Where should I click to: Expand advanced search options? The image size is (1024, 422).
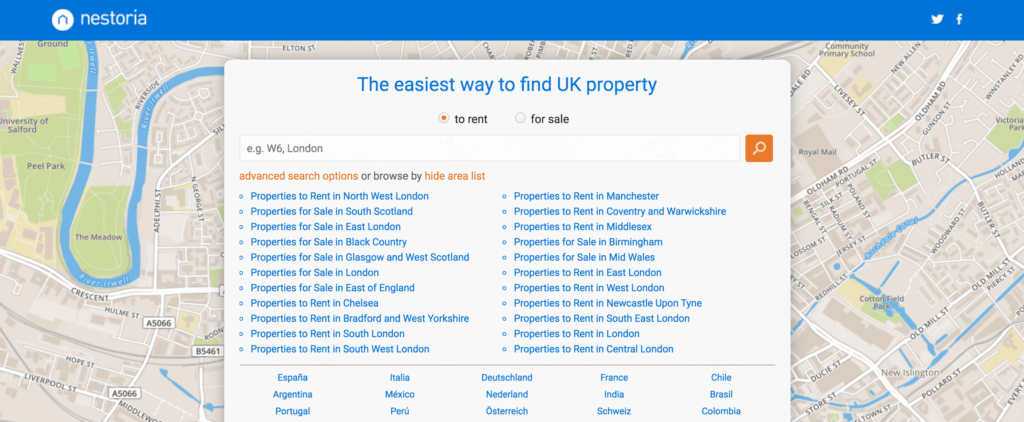tap(298, 176)
